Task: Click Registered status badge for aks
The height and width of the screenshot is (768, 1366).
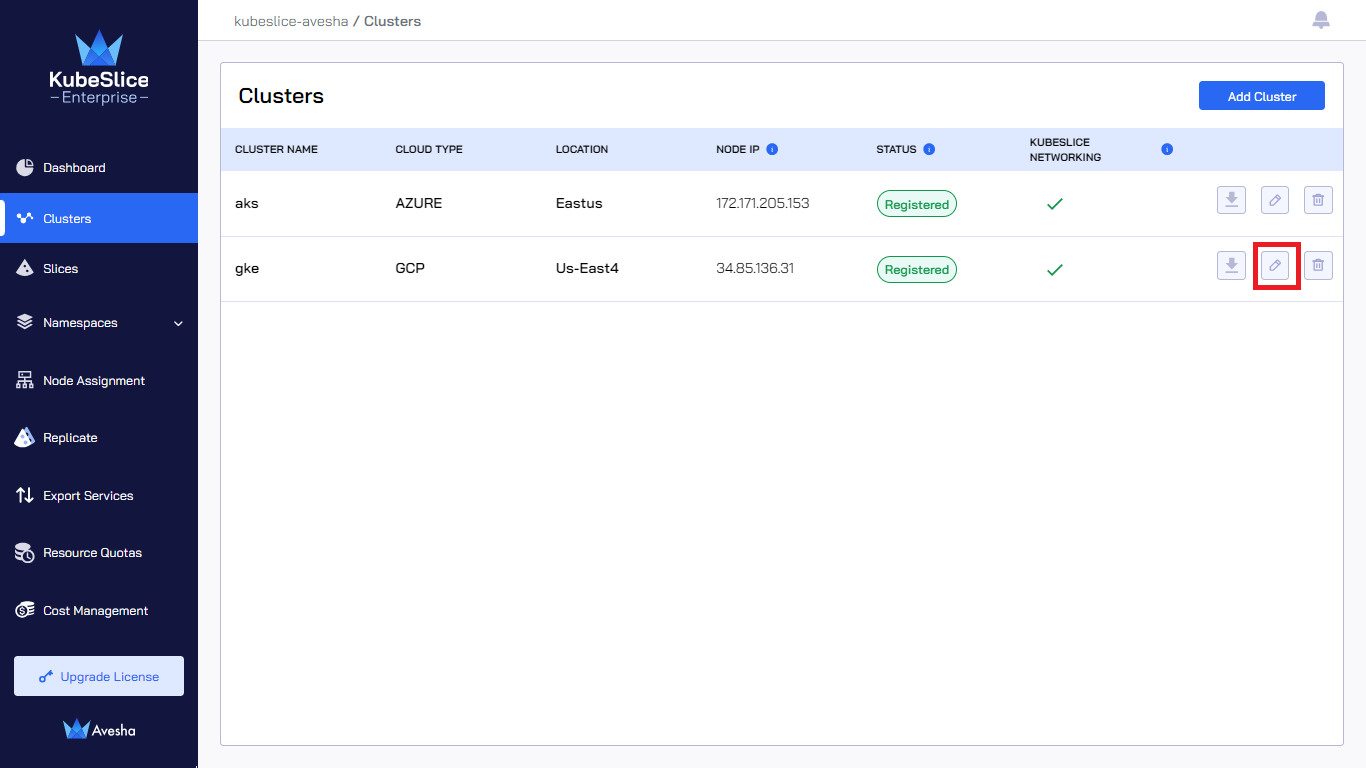Action: point(917,204)
